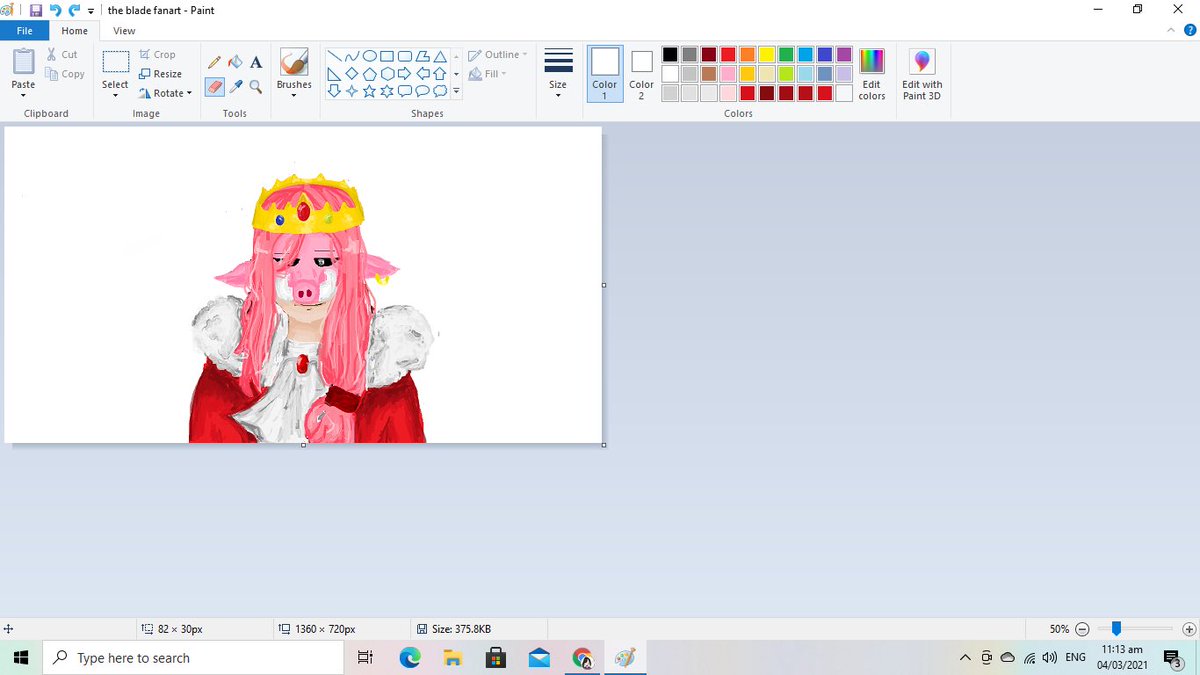Switch to the Home ribbon tab

pyautogui.click(x=75, y=31)
